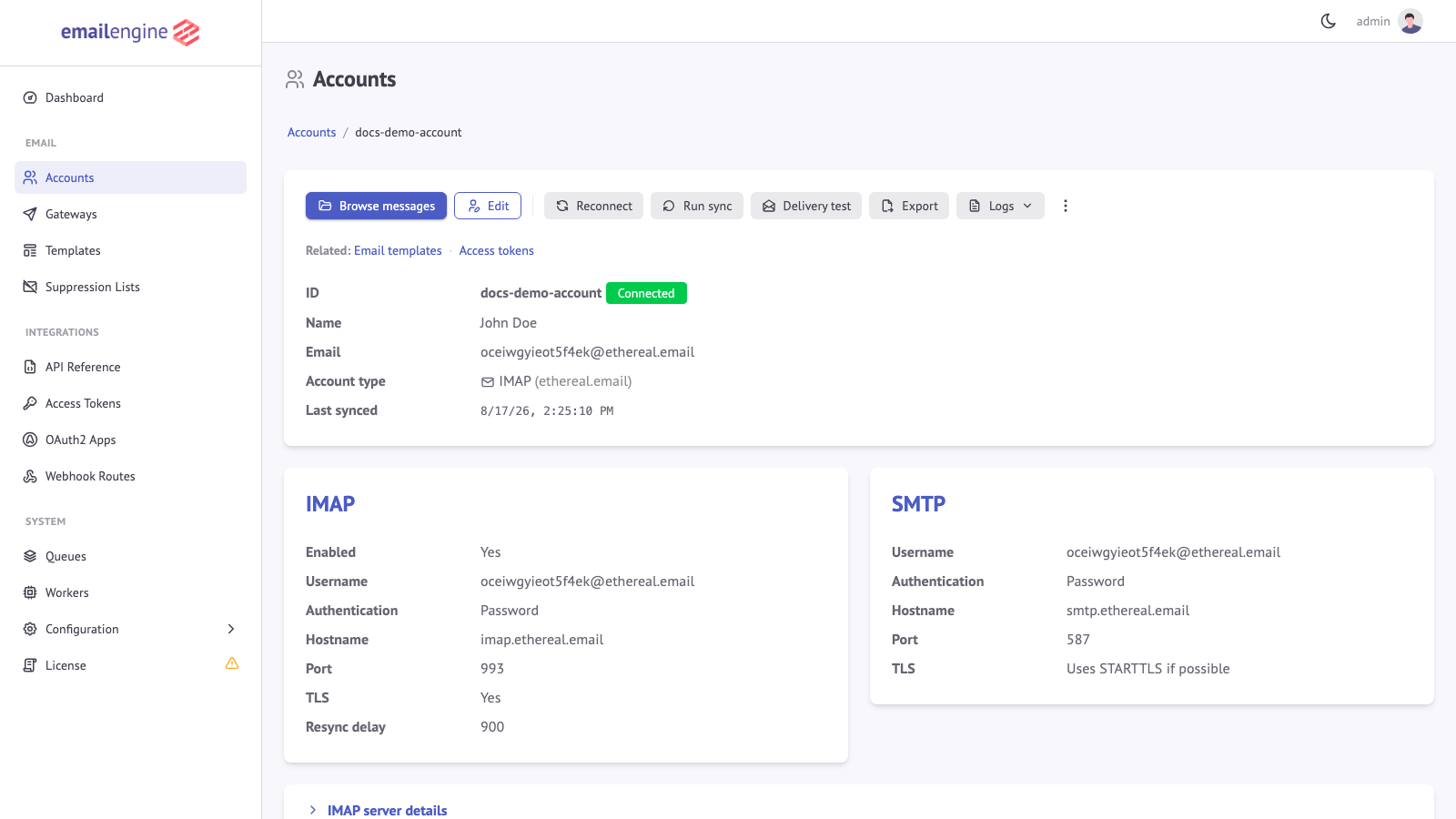Click SMTP port value 587
The width and height of the screenshot is (1456, 819).
point(1078,640)
